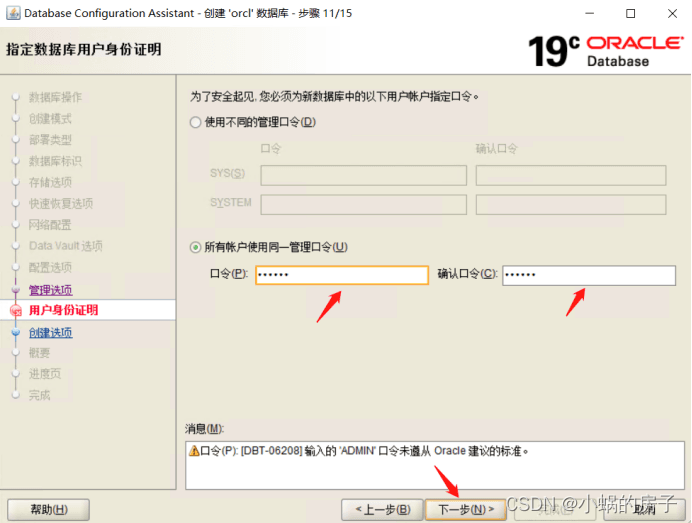Click the Java app icon in title bar

13,13
